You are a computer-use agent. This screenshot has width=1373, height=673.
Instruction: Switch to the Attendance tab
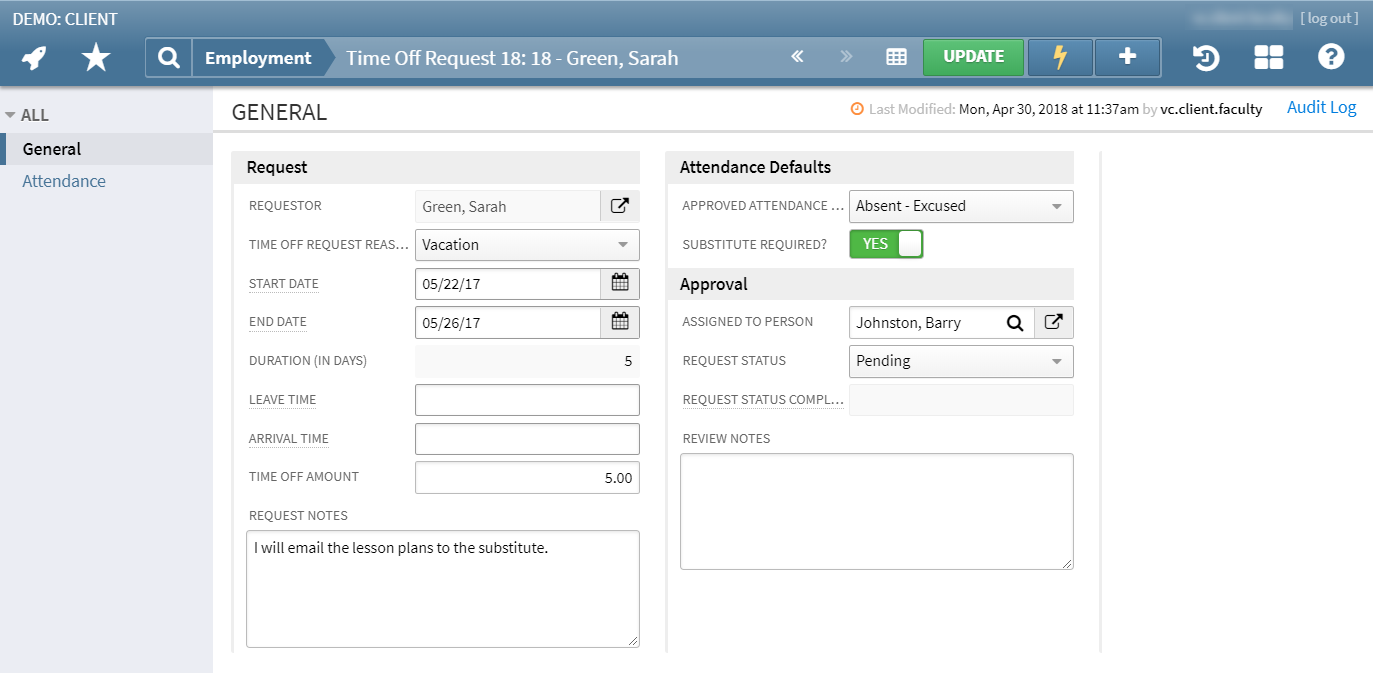(64, 181)
